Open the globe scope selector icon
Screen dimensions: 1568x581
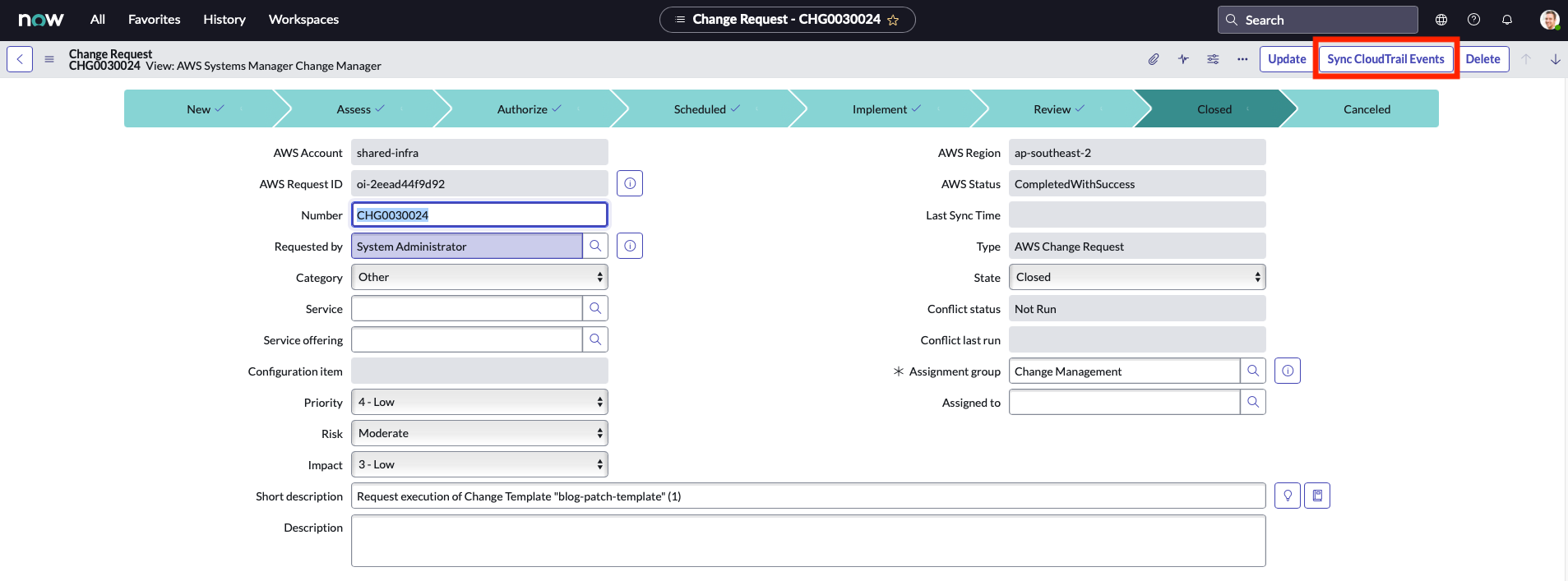click(1441, 20)
